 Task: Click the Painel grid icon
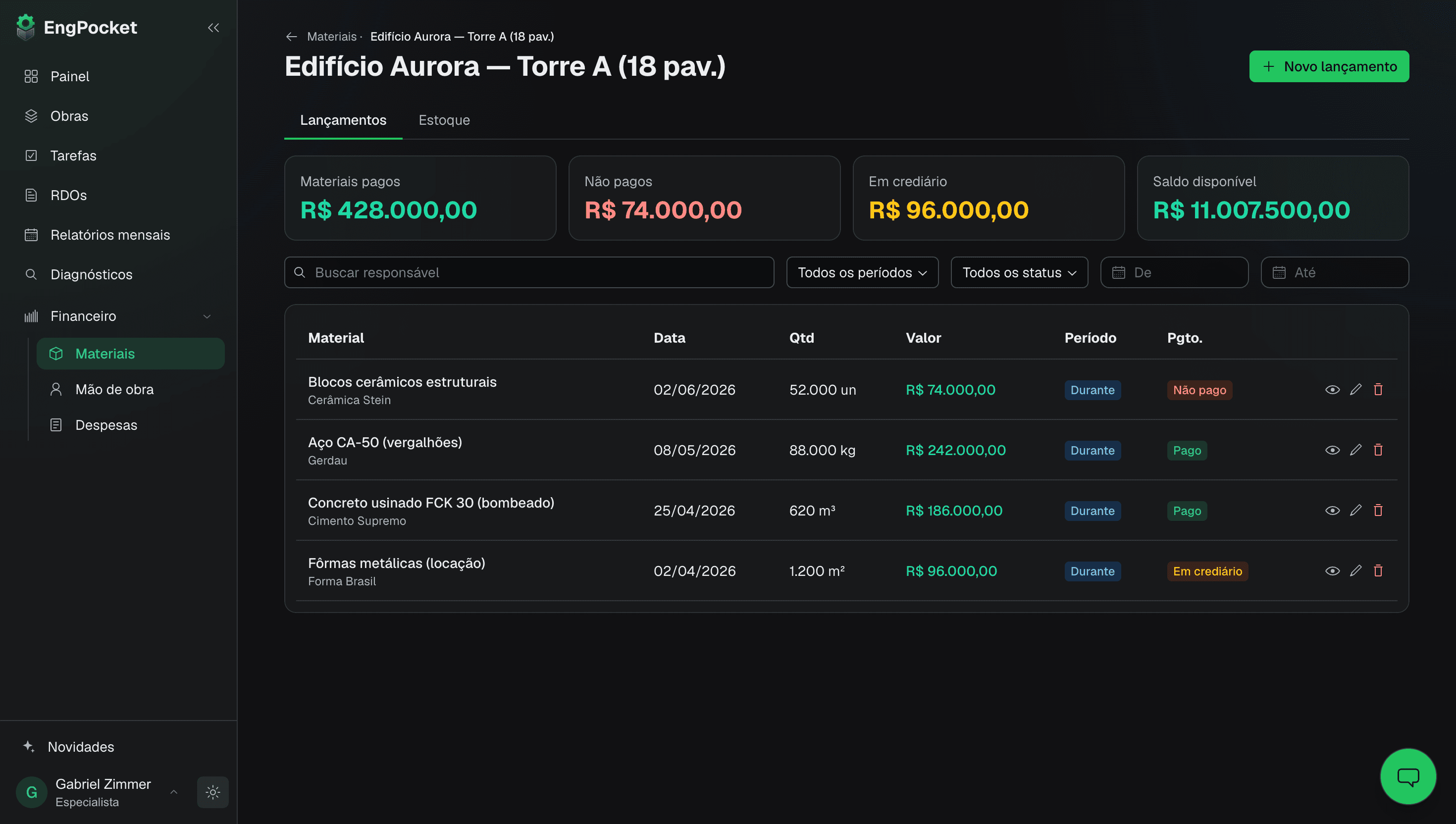[31, 76]
